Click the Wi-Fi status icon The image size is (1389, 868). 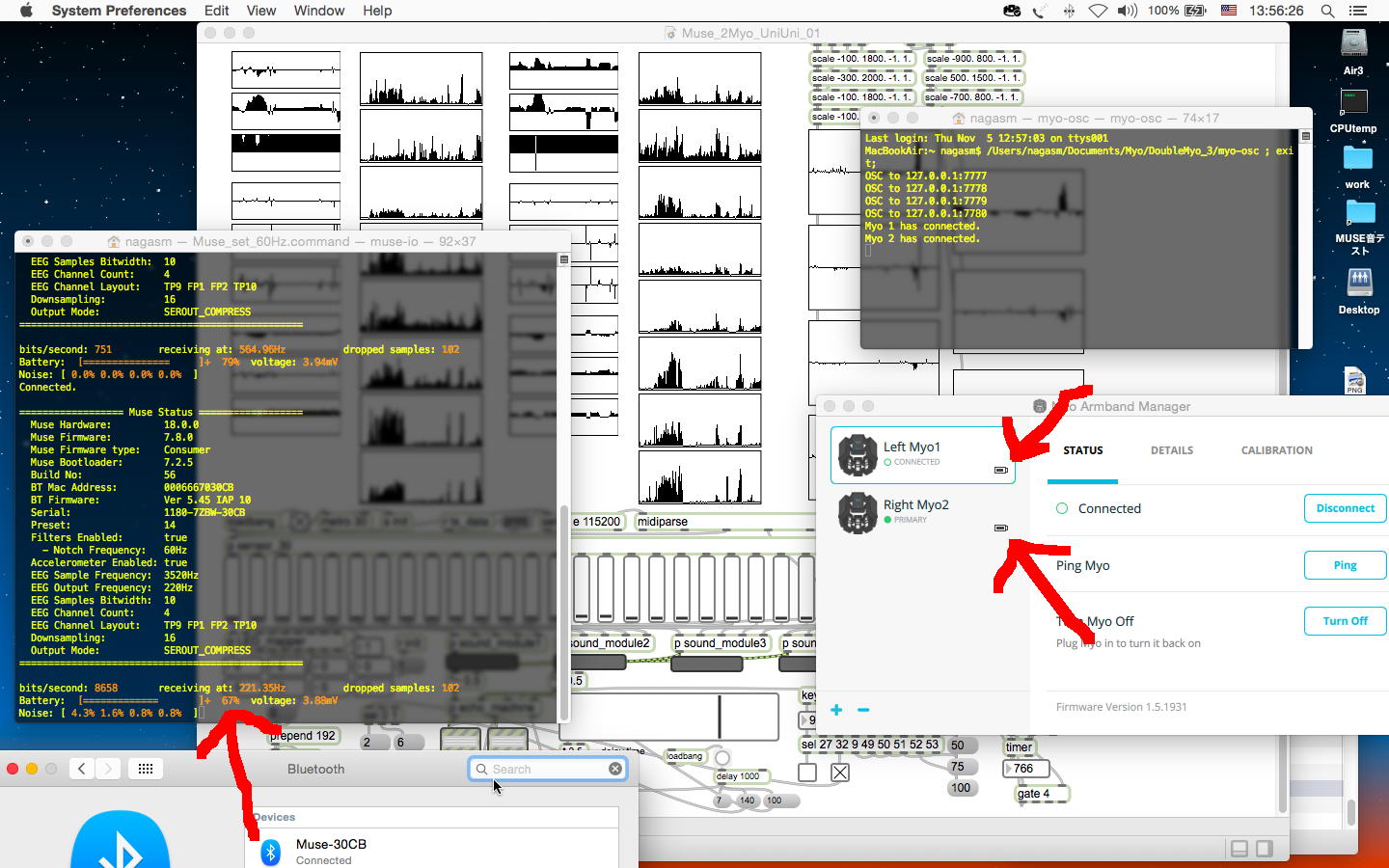1098,11
